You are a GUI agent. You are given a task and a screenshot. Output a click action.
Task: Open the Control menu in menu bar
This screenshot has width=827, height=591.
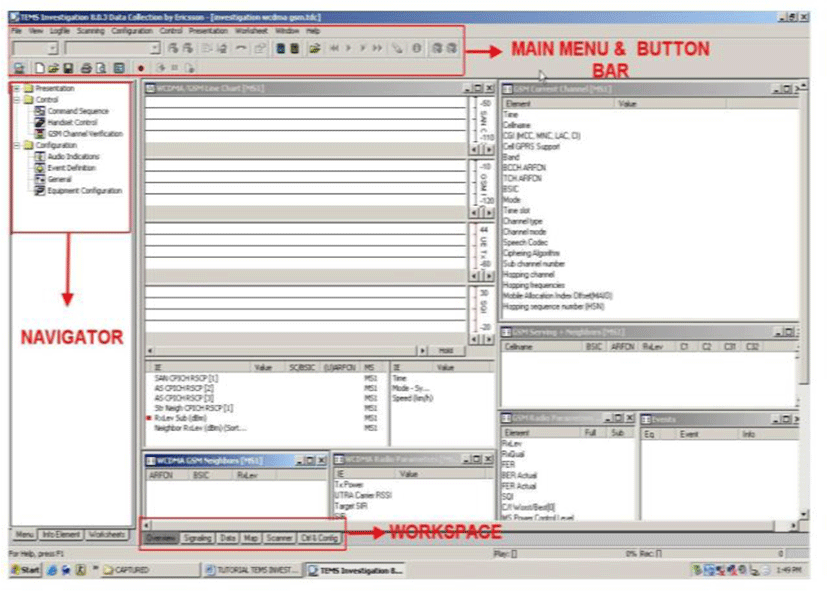[171, 31]
